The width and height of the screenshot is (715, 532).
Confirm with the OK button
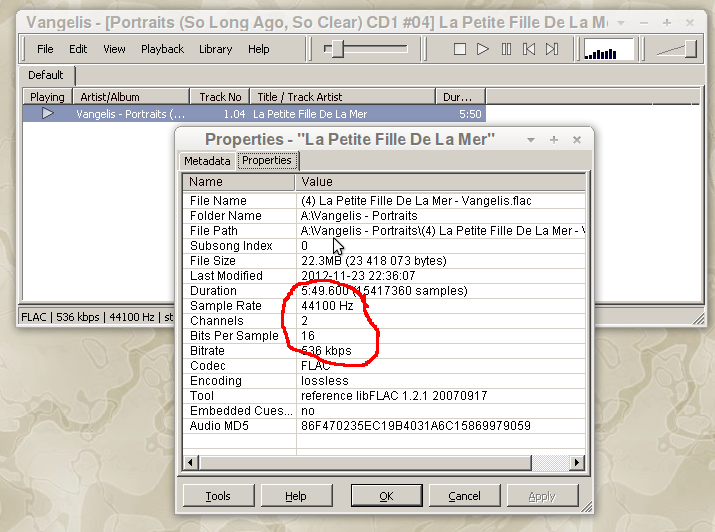(x=386, y=496)
